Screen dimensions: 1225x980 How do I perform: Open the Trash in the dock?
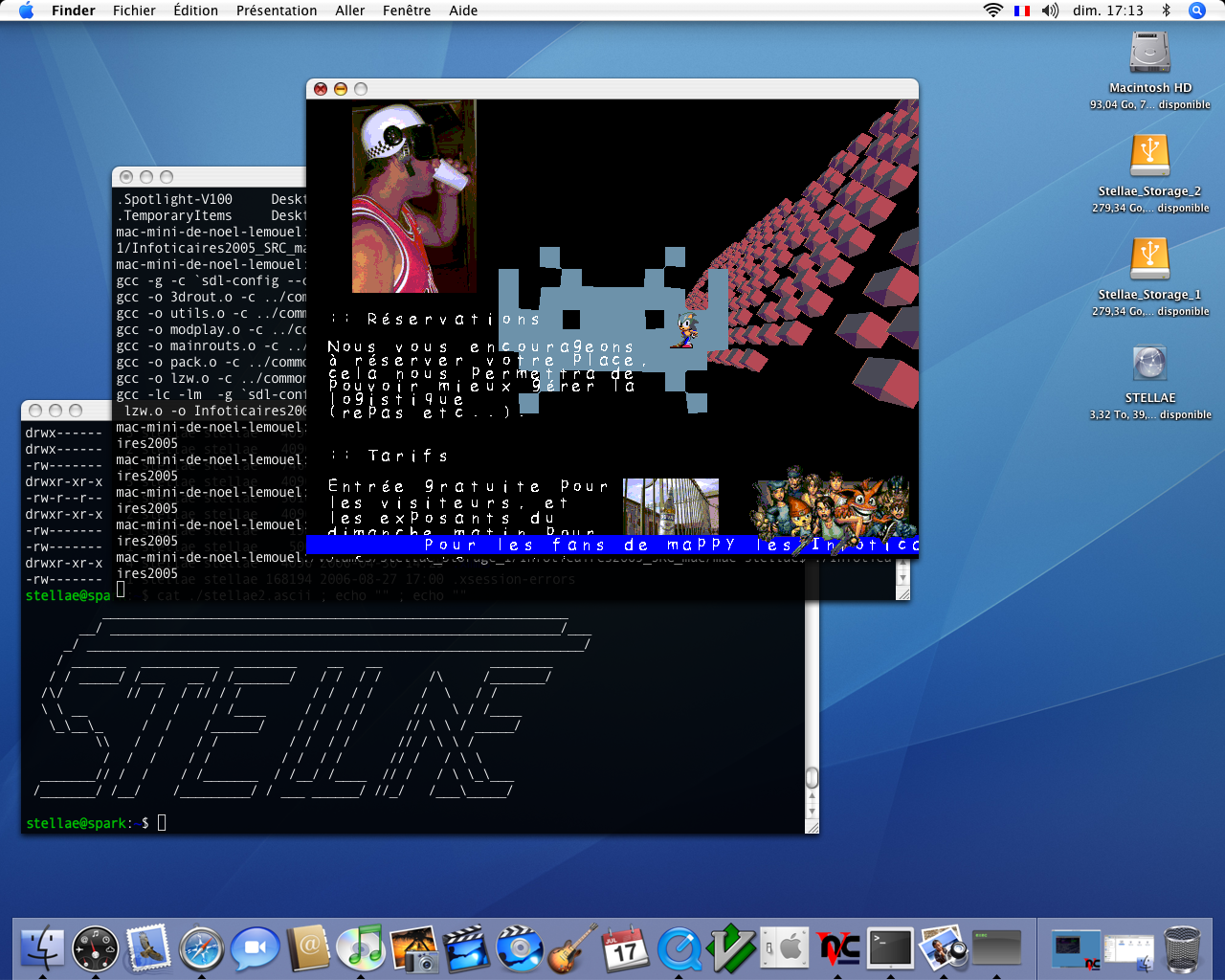pyautogui.click(x=1183, y=948)
